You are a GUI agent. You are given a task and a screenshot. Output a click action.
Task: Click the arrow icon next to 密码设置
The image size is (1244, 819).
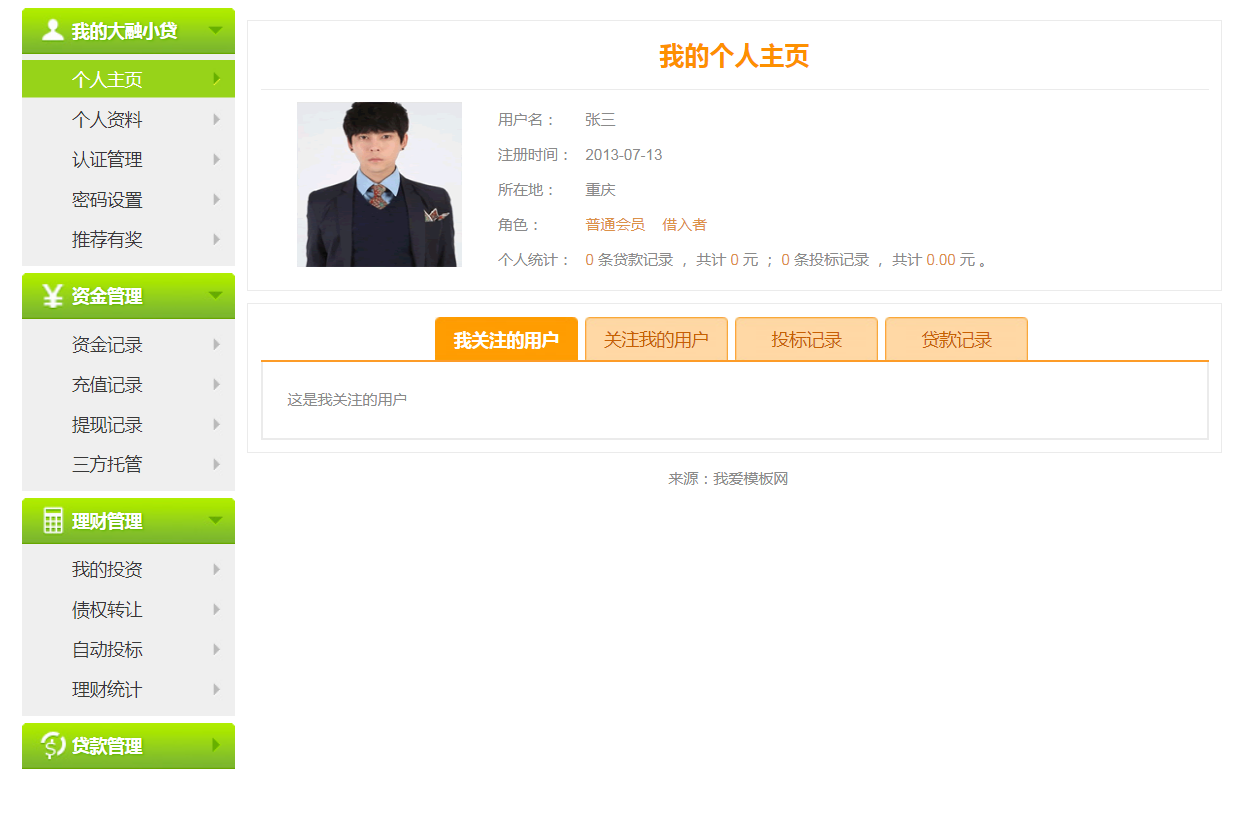216,200
